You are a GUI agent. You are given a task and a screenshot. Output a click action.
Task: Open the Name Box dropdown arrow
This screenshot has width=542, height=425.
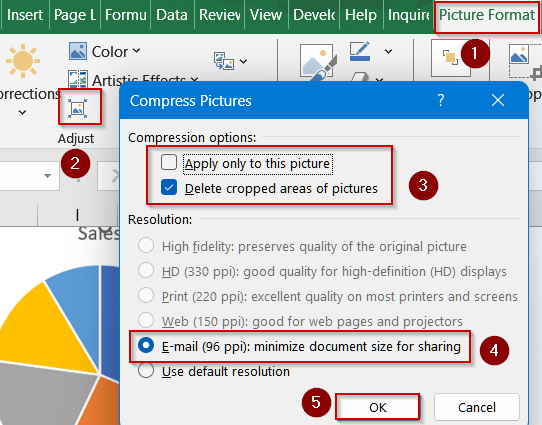coord(47,176)
